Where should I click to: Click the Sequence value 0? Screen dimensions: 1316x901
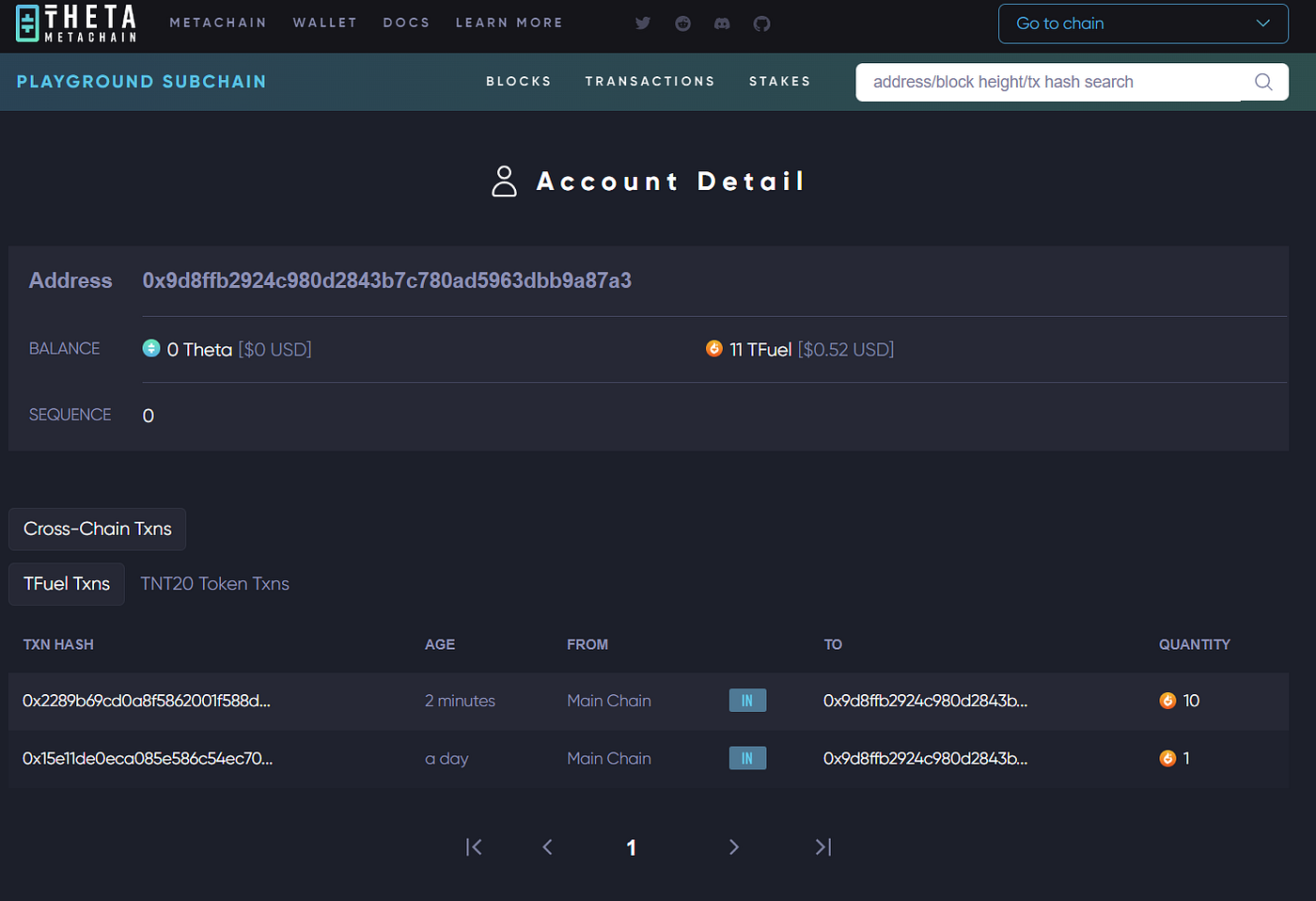click(x=149, y=416)
